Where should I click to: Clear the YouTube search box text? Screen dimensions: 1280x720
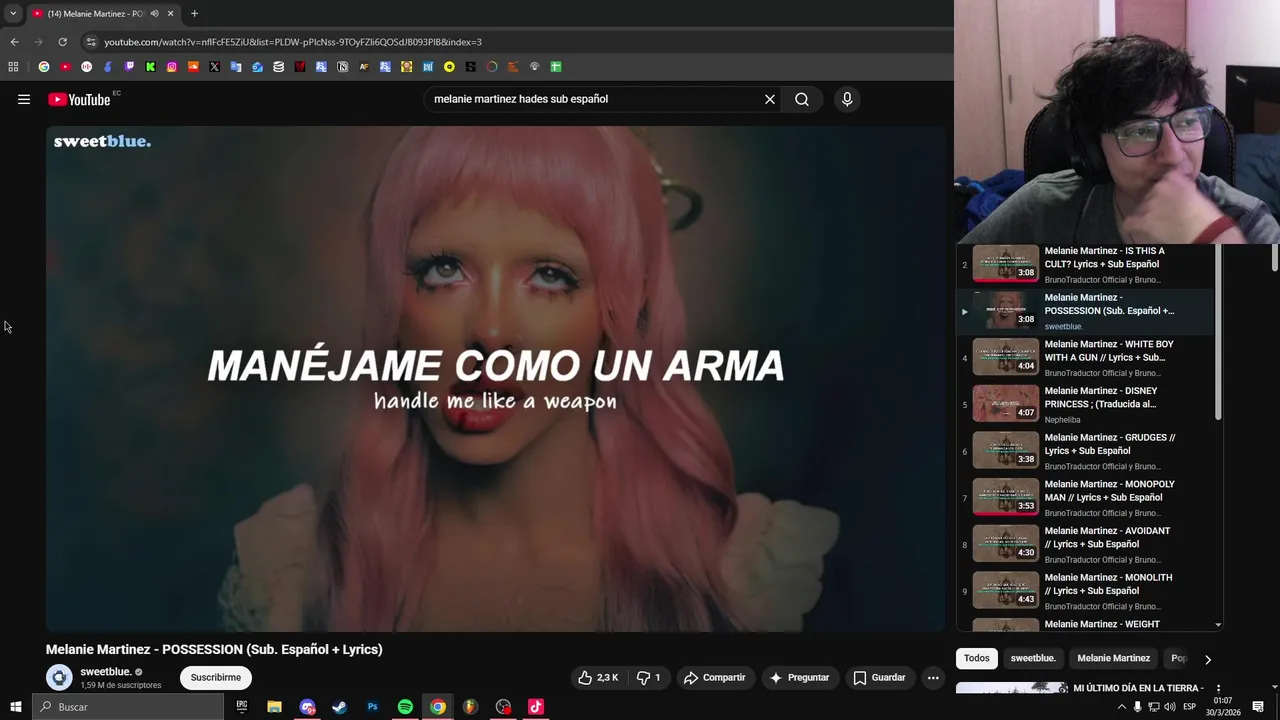(770, 99)
